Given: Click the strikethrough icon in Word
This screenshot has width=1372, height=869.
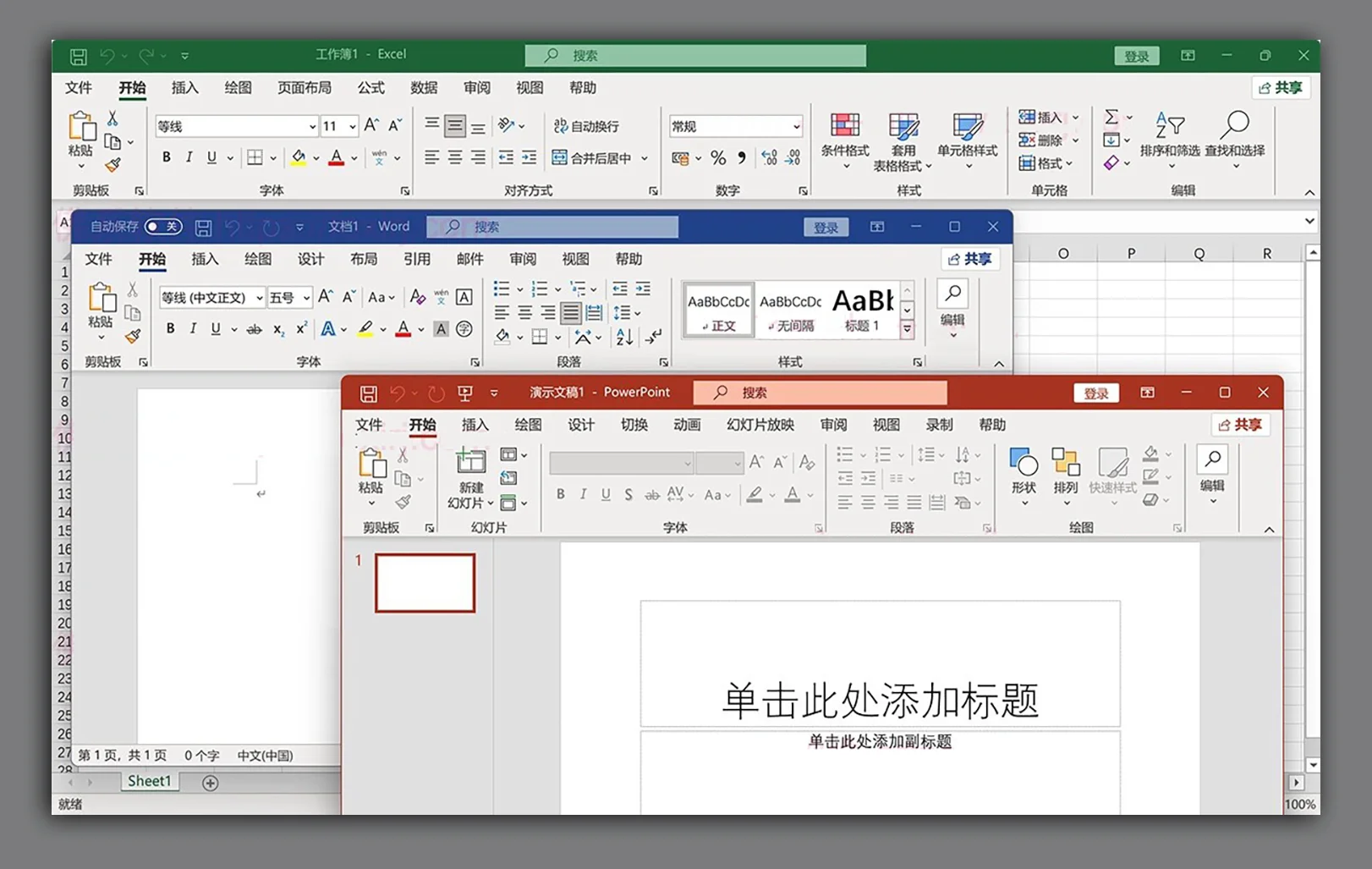Looking at the screenshot, I should pyautogui.click(x=254, y=329).
